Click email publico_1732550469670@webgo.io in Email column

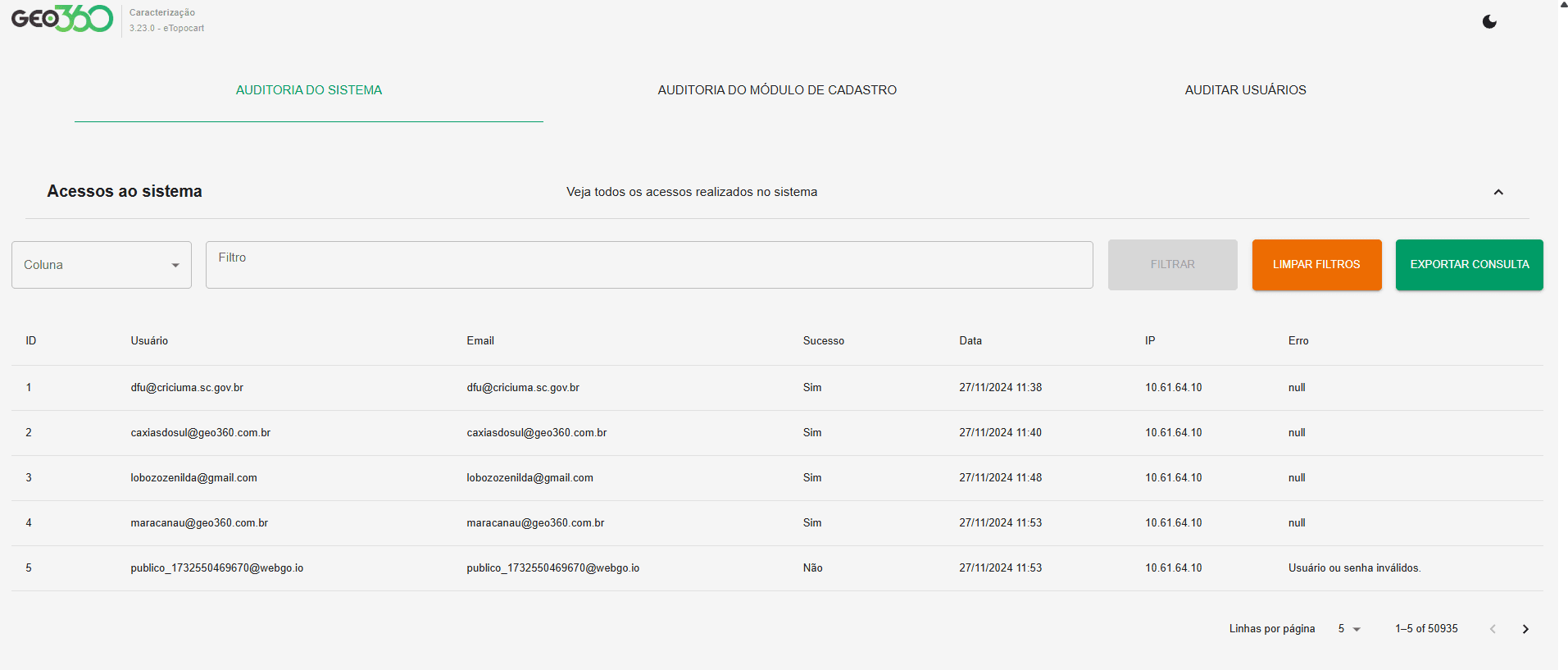(x=553, y=568)
